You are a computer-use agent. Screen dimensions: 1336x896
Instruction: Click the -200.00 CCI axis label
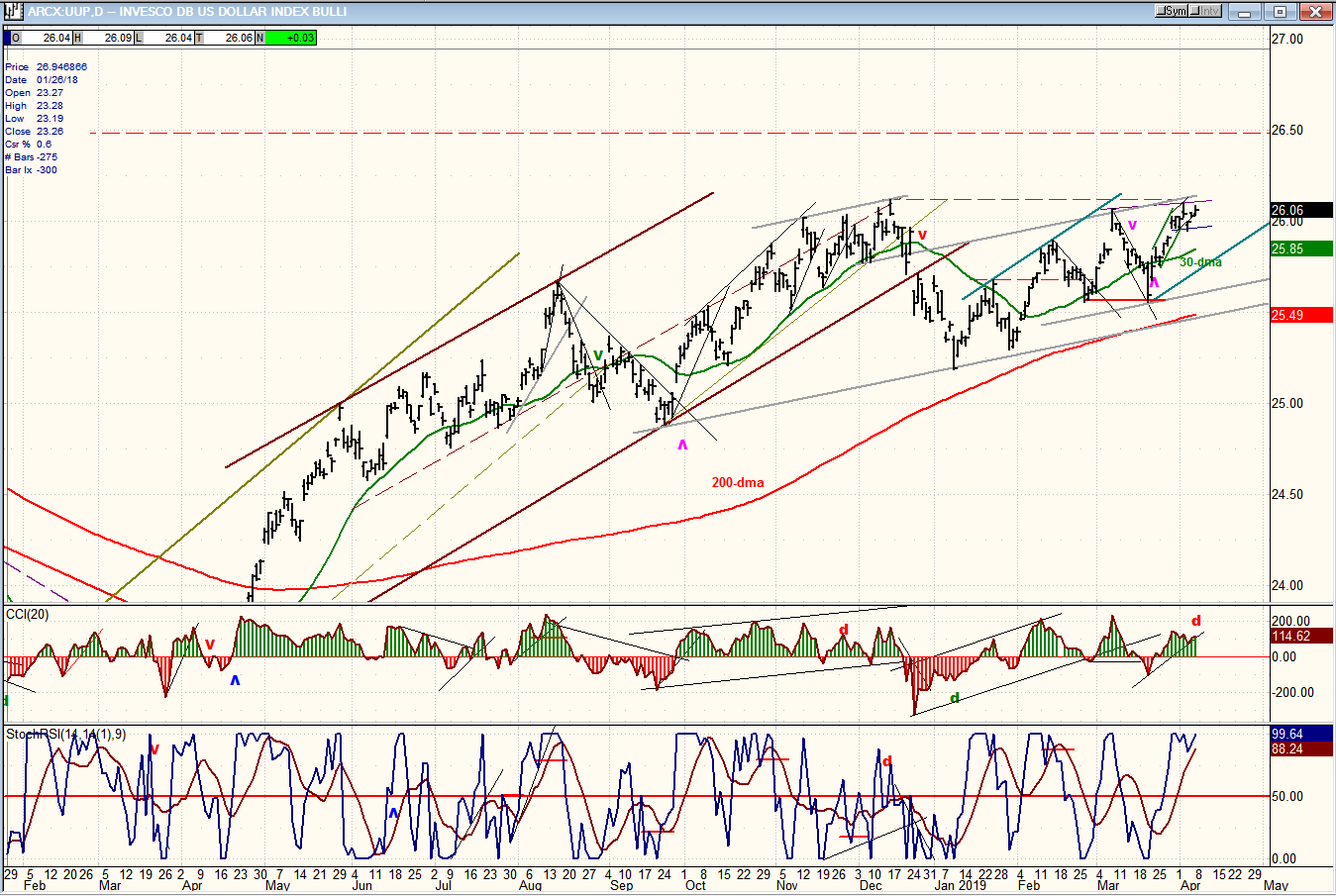1290,693
